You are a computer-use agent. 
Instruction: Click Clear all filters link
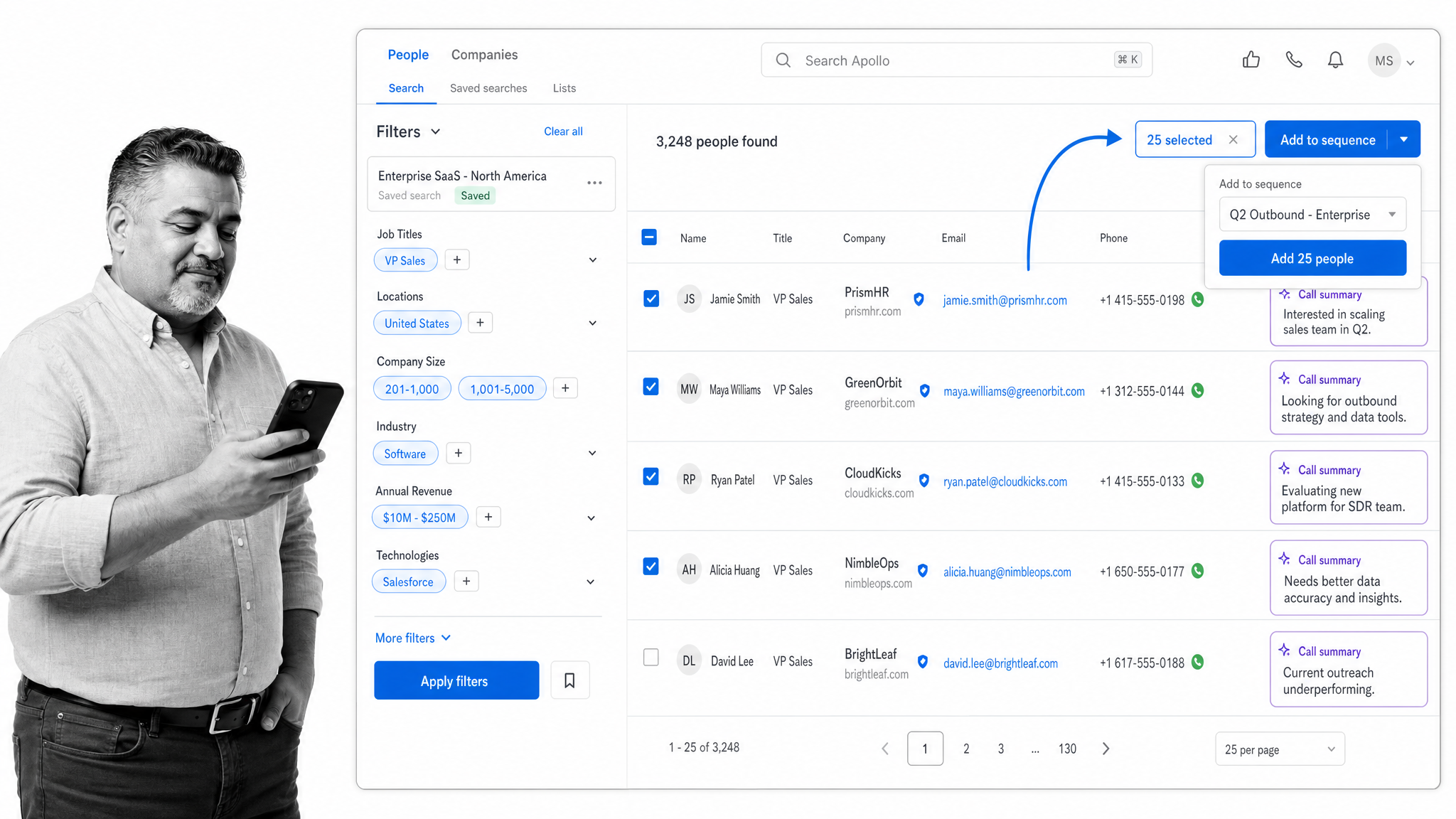(x=563, y=132)
